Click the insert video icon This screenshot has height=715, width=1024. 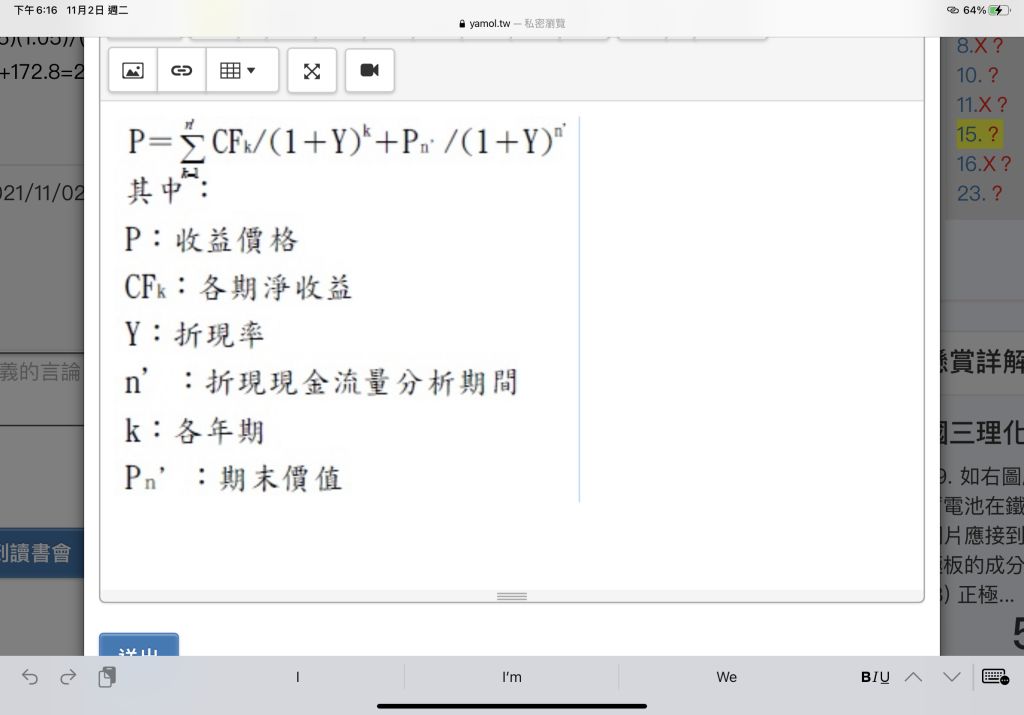coord(370,70)
